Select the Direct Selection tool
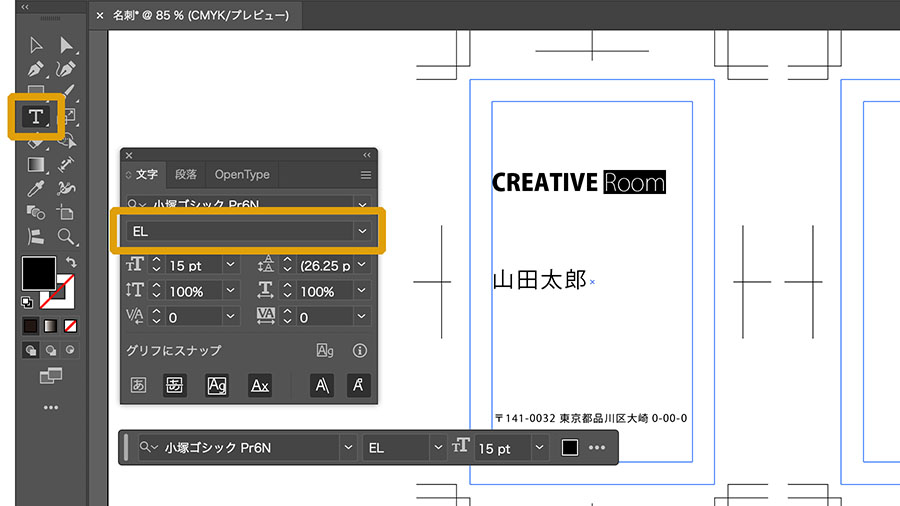 click(x=66, y=45)
